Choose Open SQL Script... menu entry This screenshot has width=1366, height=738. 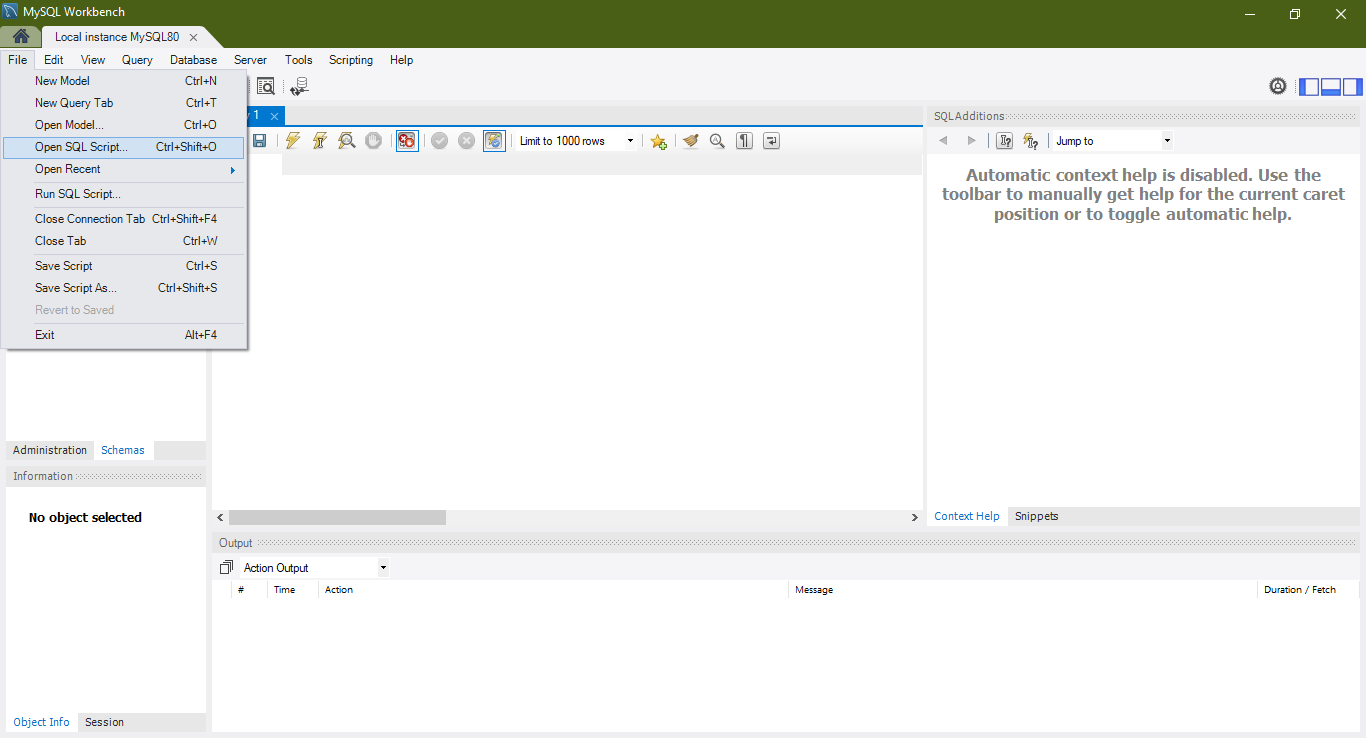pyautogui.click(x=124, y=147)
